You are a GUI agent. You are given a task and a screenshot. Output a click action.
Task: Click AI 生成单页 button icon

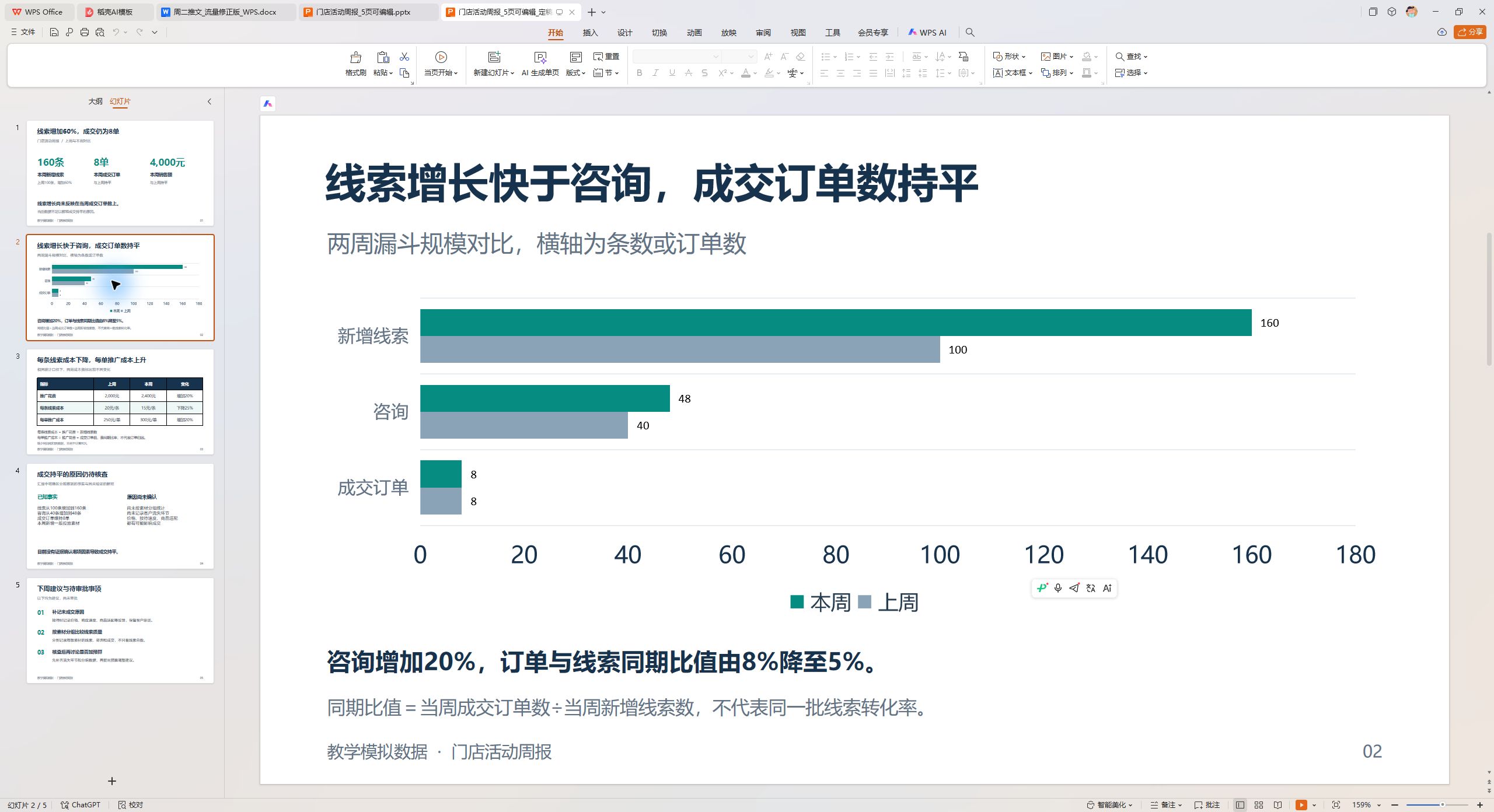(x=540, y=57)
